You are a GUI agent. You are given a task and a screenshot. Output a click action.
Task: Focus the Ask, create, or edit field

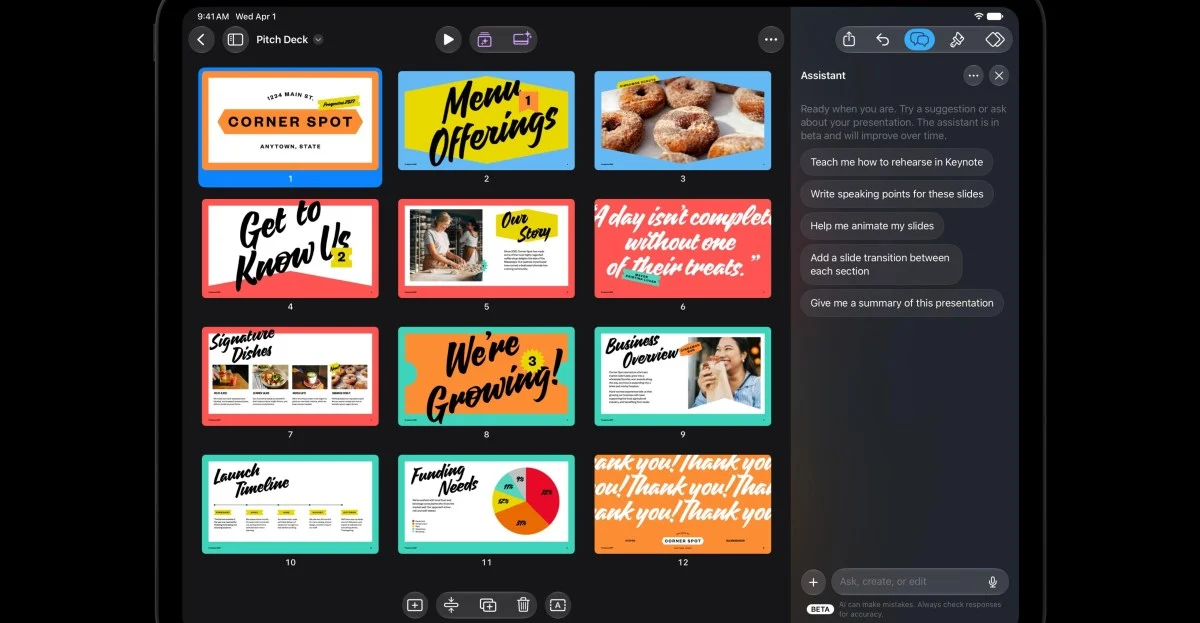pyautogui.click(x=920, y=582)
